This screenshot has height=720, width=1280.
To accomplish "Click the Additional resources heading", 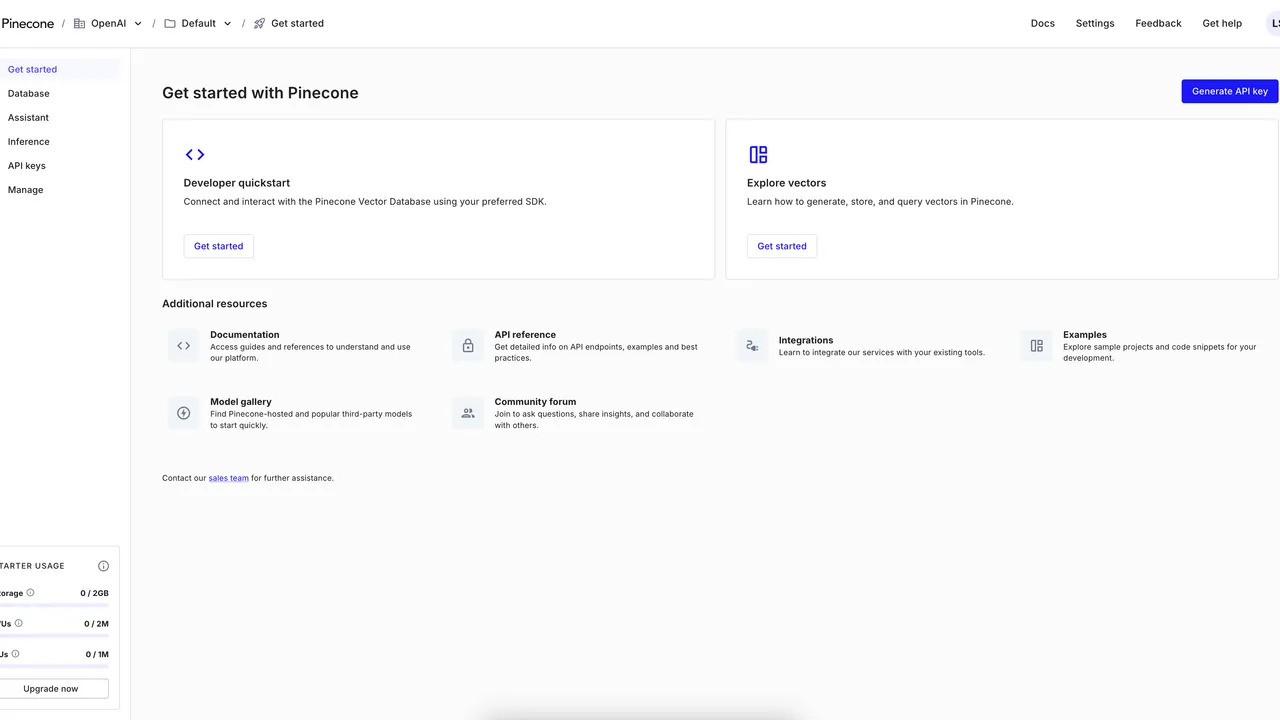I will pyautogui.click(x=215, y=304).
